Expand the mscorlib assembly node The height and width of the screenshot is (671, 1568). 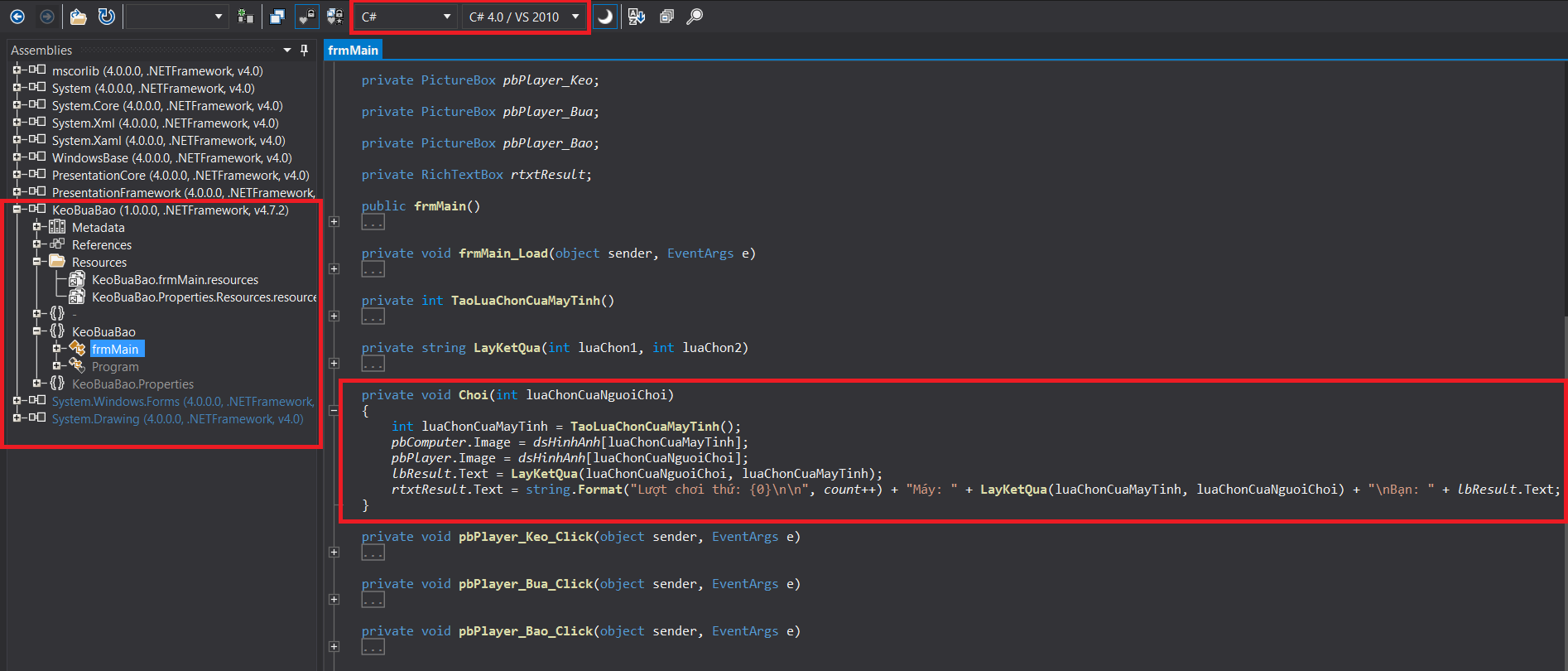[x=17, y=70]
